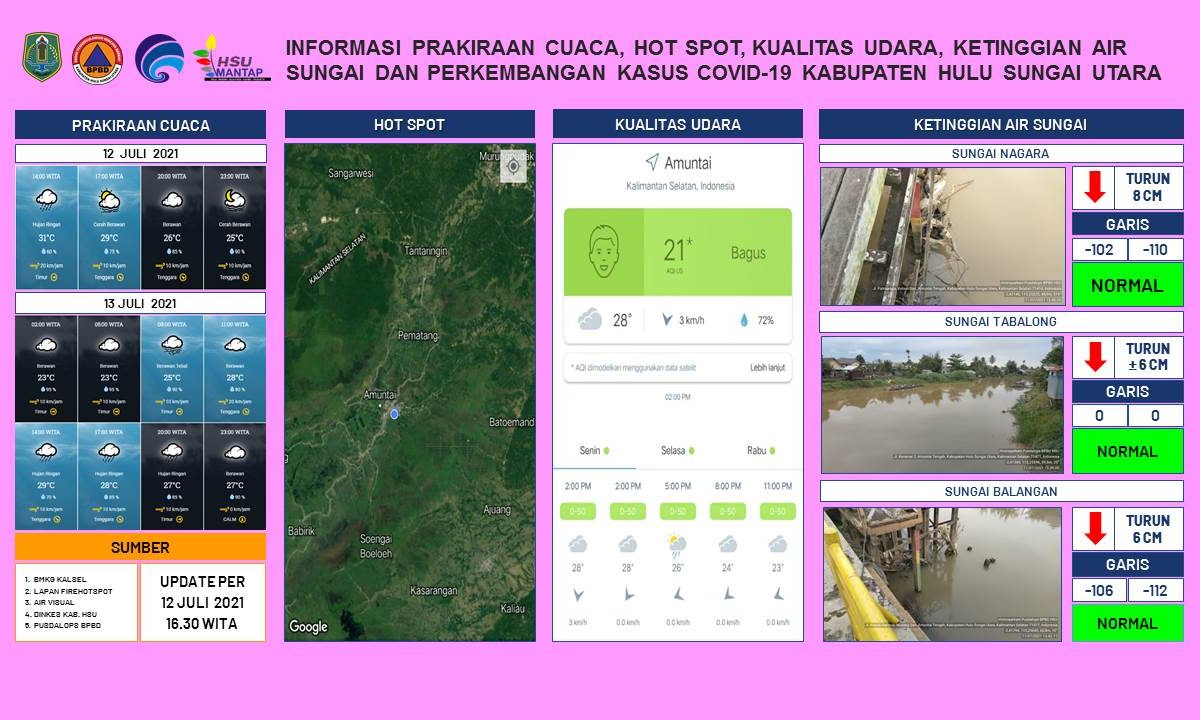Click the blue location dot near Amuntai
This screenshot has width=1200, height=720.
(394, 413)
